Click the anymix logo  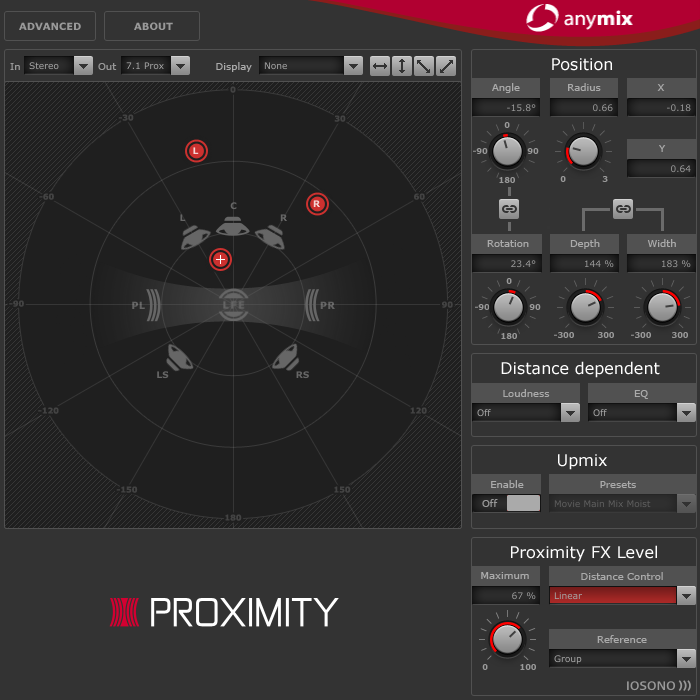(579, 18)
